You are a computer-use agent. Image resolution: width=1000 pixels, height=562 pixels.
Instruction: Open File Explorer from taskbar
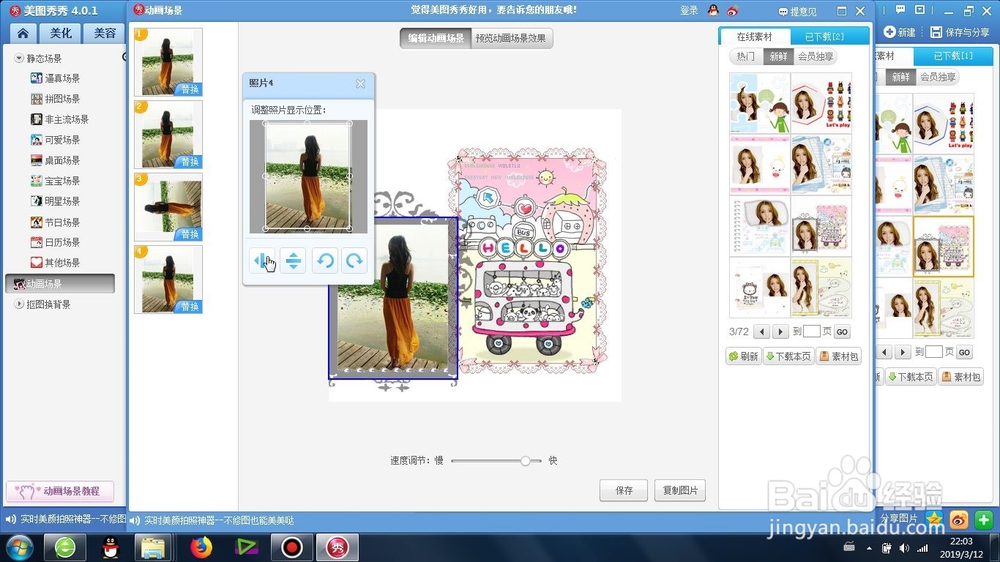(x=153, y=547)
